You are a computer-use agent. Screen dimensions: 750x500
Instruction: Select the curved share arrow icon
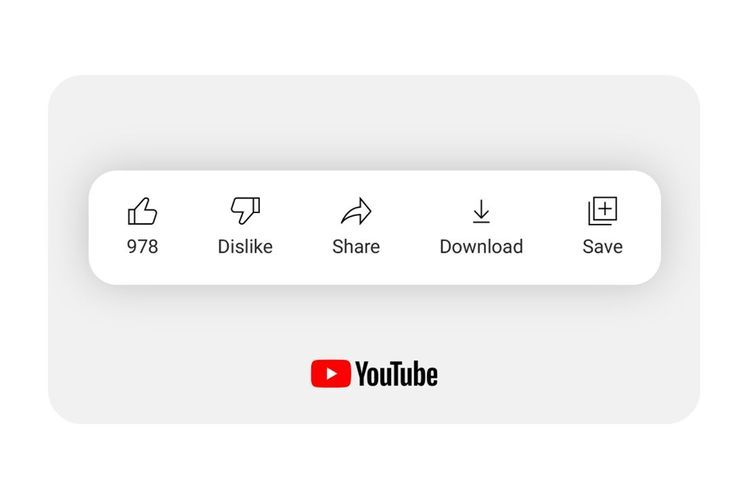point(356,211)
